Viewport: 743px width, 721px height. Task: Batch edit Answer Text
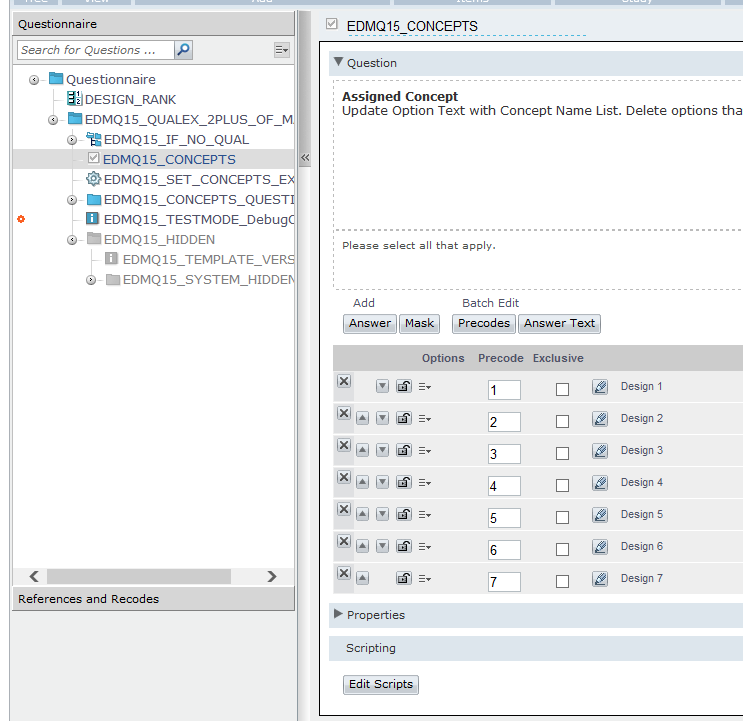[x=559, y=324]
